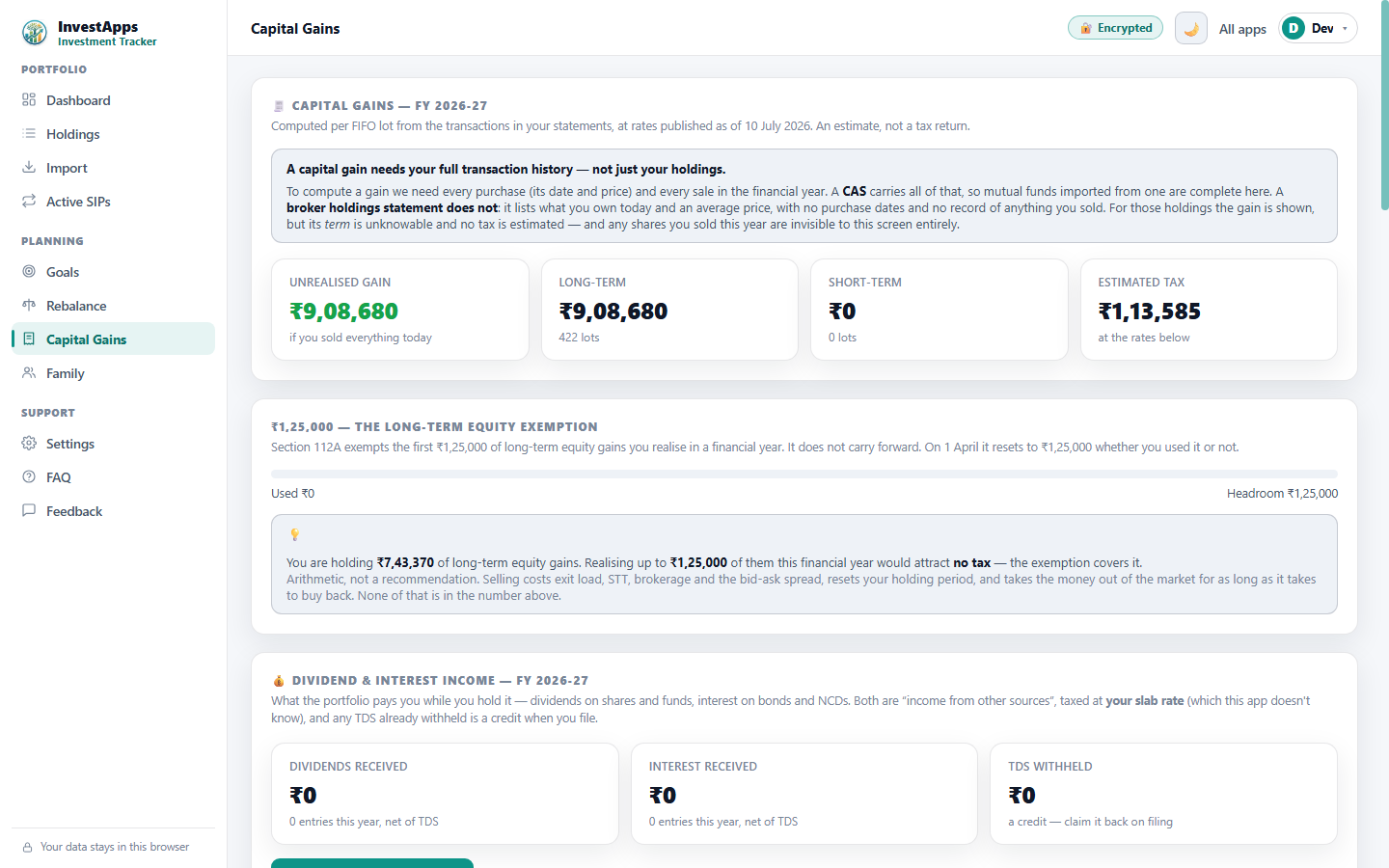Click the Dashboard grid icon
1389x868 pixels.
click(29, 99)
